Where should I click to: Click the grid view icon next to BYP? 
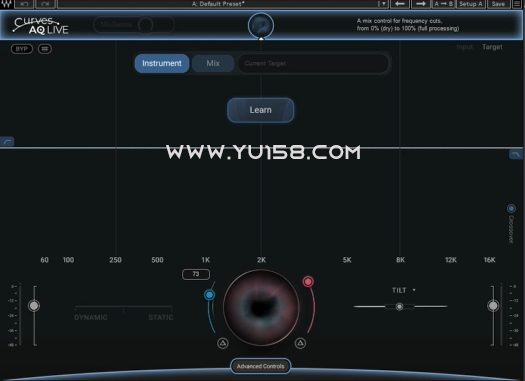45,49
